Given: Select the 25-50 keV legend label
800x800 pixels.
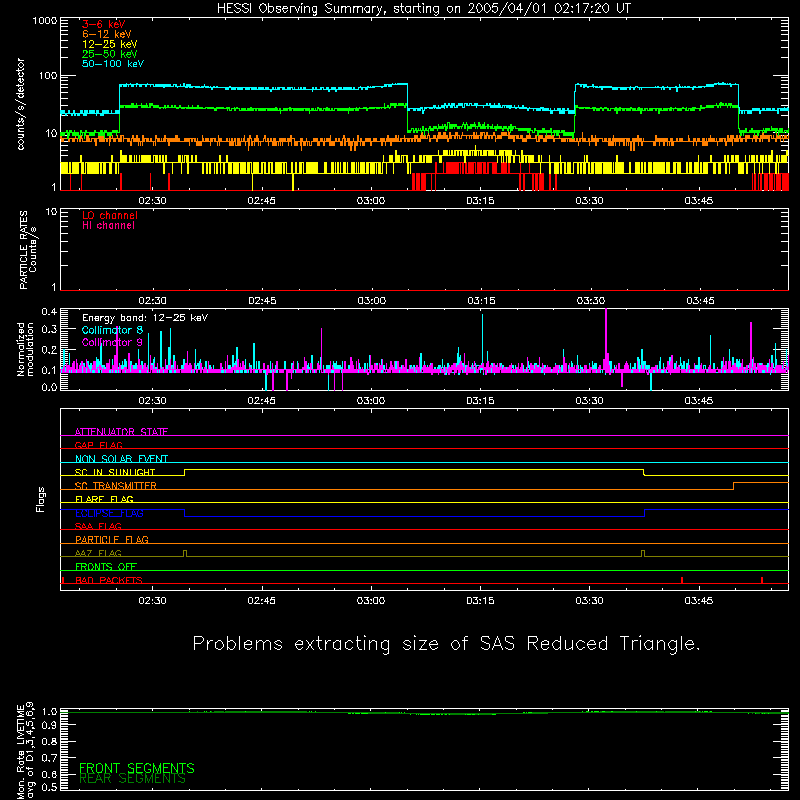Looking at the screenshot, I should (109, 54).
